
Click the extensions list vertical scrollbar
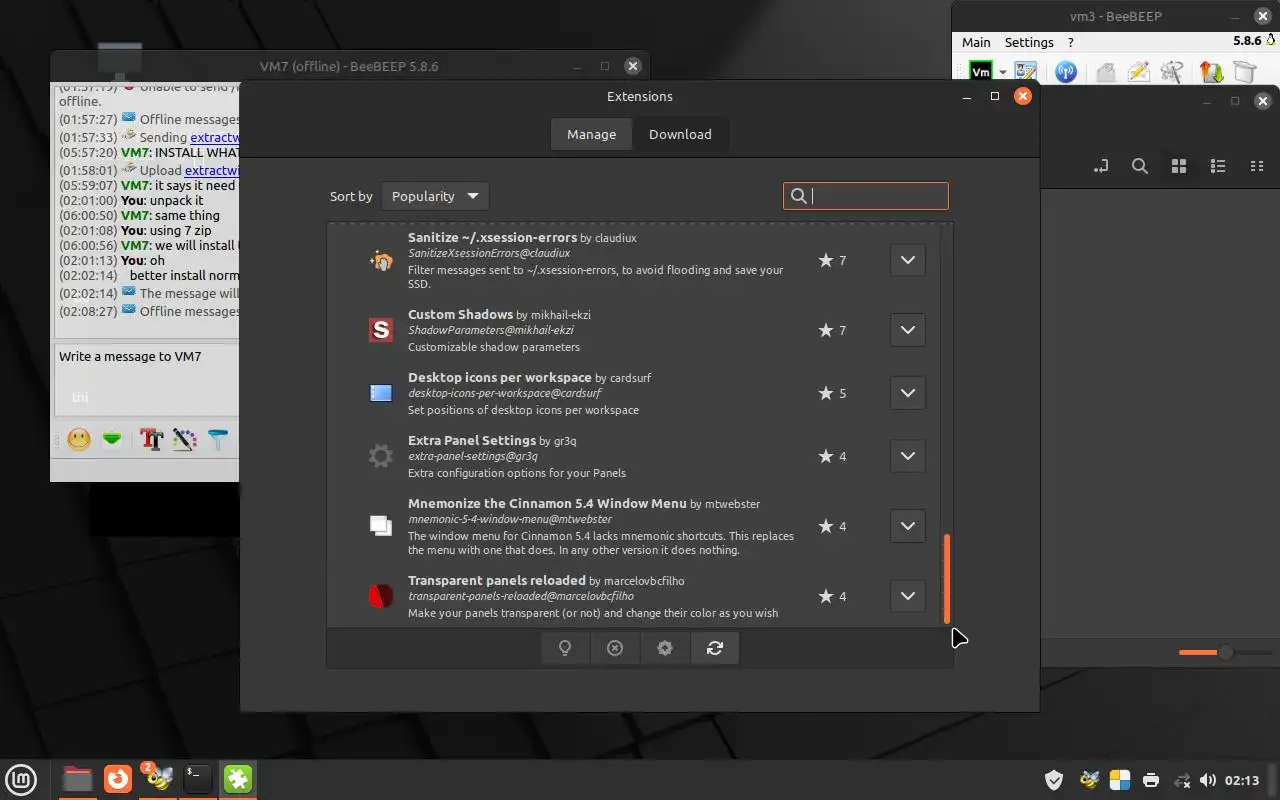[x=947, y=579]
